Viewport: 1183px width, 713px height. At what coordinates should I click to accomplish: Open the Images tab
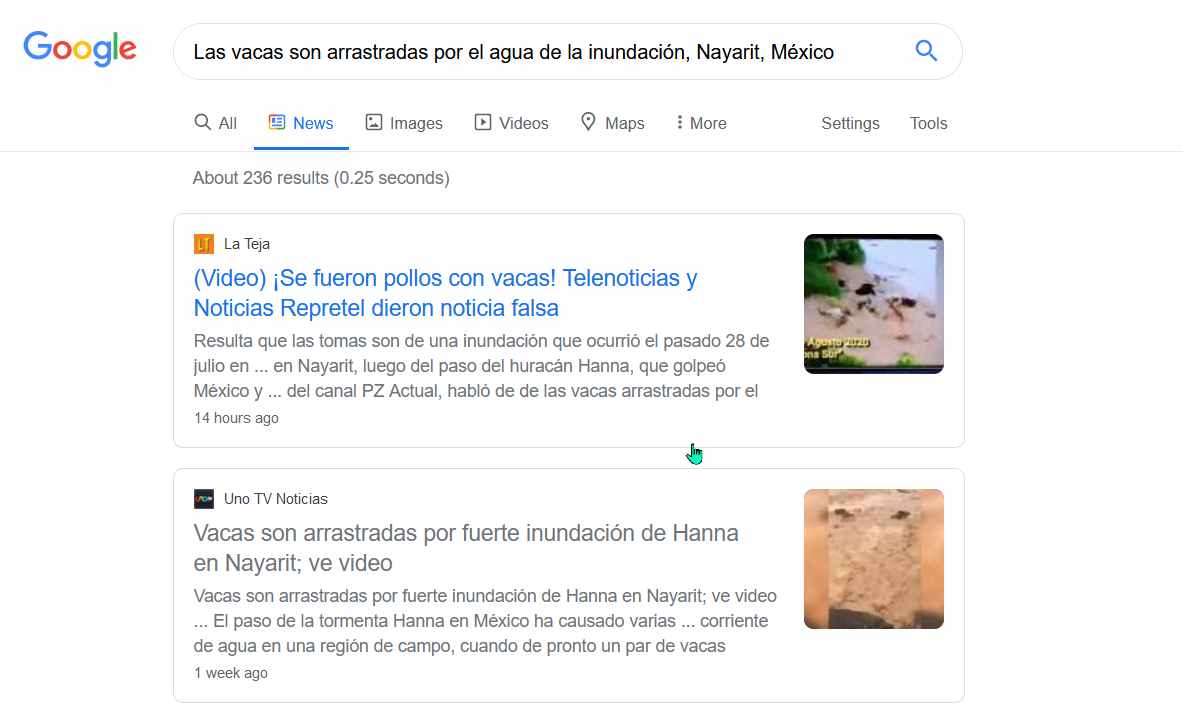pos(404,123)
